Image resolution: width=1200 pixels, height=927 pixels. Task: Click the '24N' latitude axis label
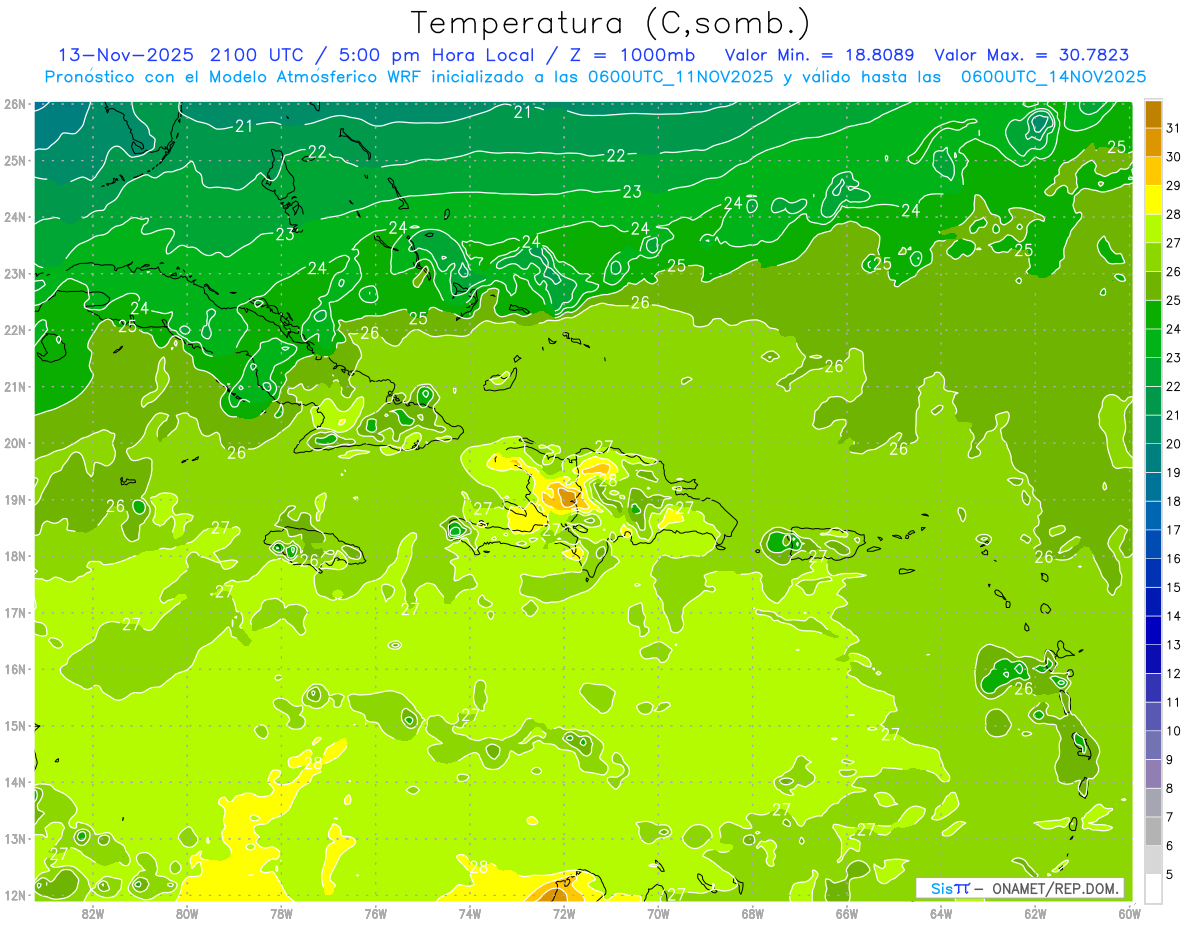click(x=14, y=217)
